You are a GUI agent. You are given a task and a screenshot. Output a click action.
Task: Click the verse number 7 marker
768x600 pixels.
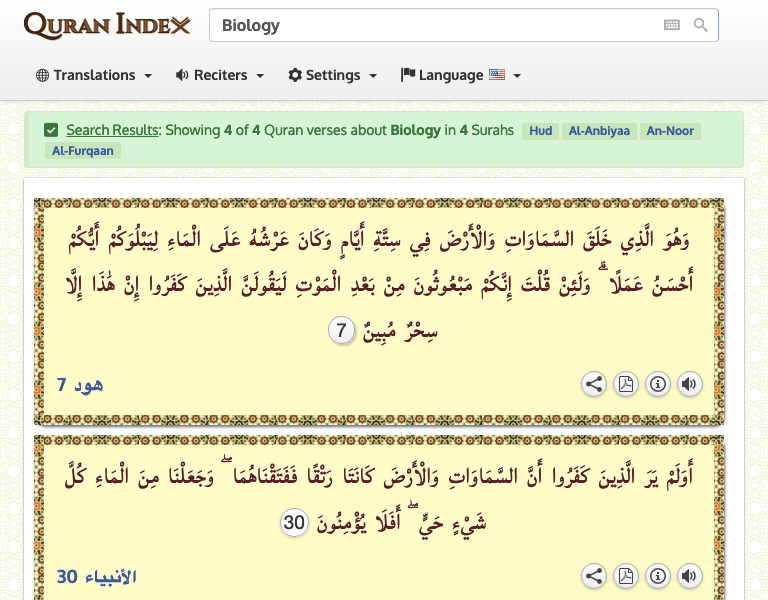341,331
